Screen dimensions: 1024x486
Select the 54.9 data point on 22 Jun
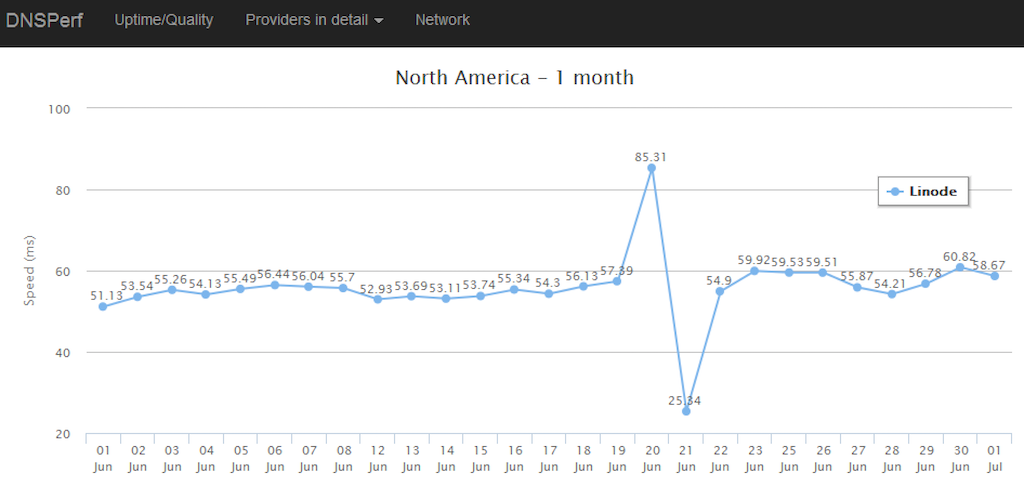(x=720, y=291)
